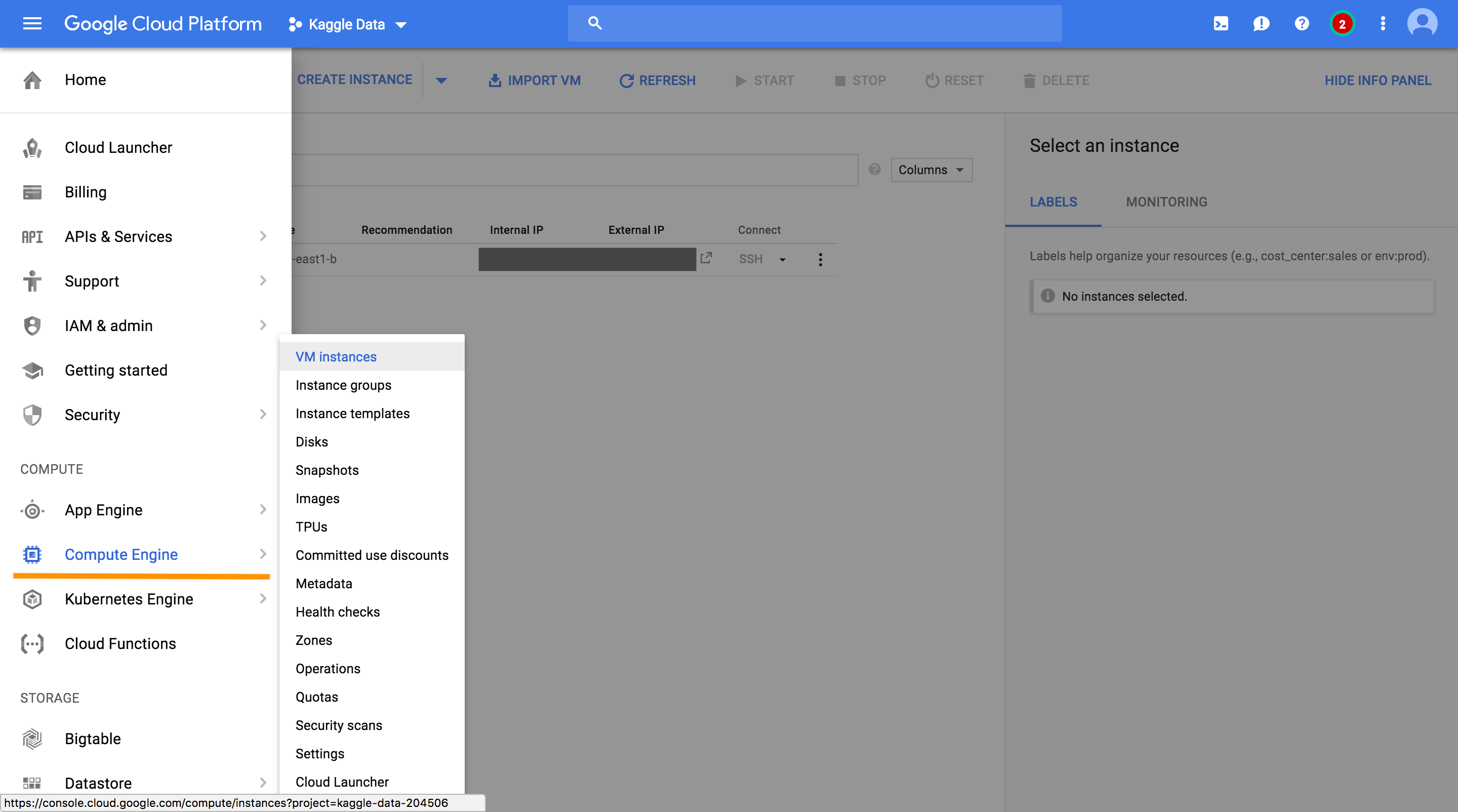
Task: Activate Cloud Shell icon
Action: pyautogui.click(x=1221, y=24)
